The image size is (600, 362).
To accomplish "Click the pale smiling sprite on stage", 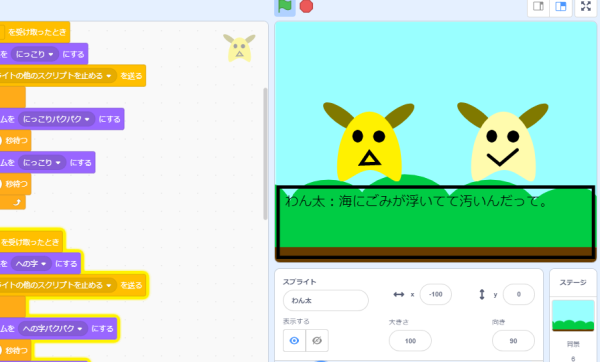I will point(502,142).
